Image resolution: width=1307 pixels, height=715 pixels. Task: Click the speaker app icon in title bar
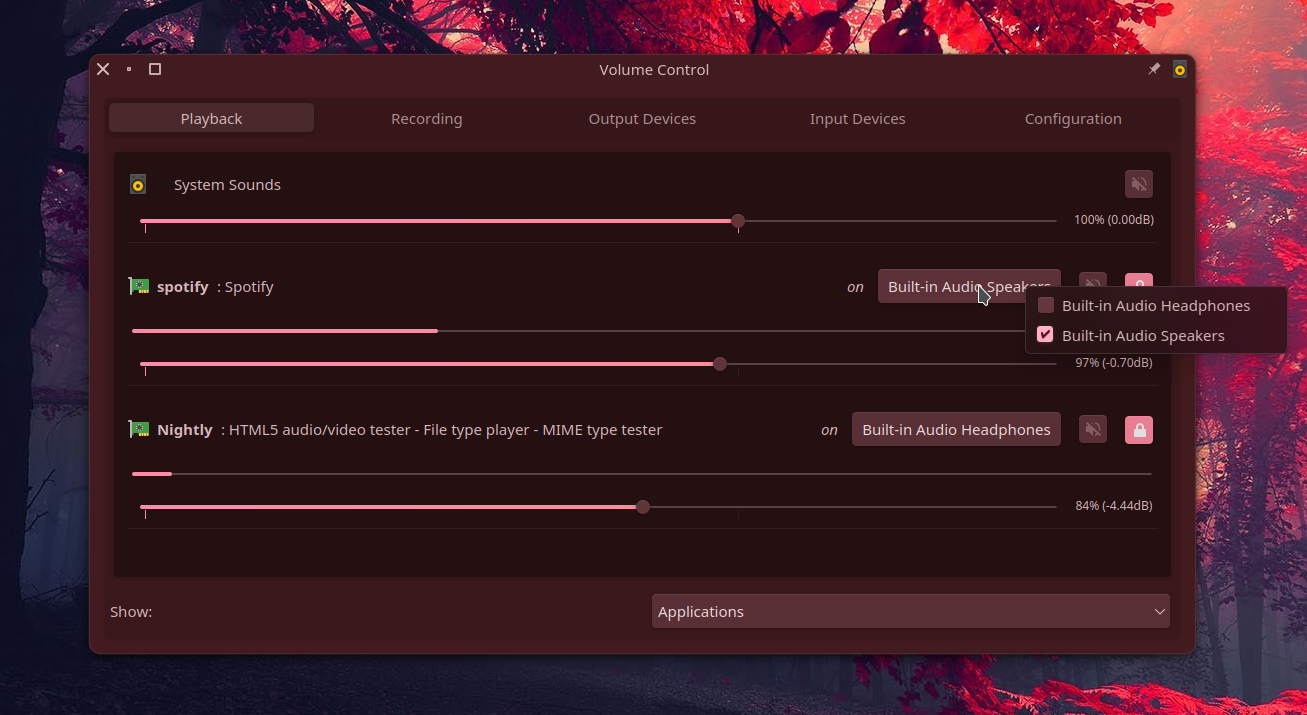[1180, 69]
